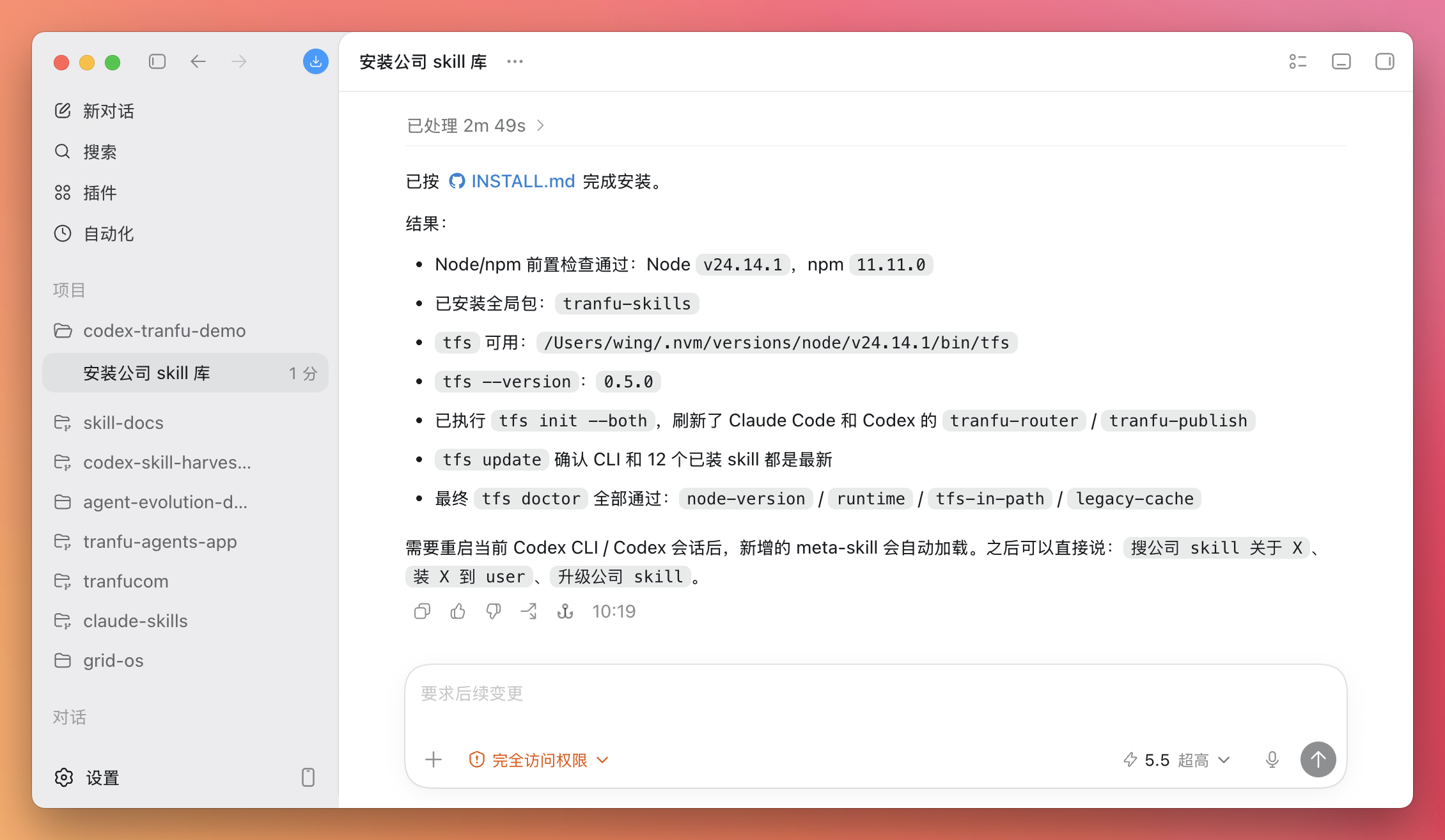Add attachment with the plus icon
The image size is (1445, 840).
[434, 759]
